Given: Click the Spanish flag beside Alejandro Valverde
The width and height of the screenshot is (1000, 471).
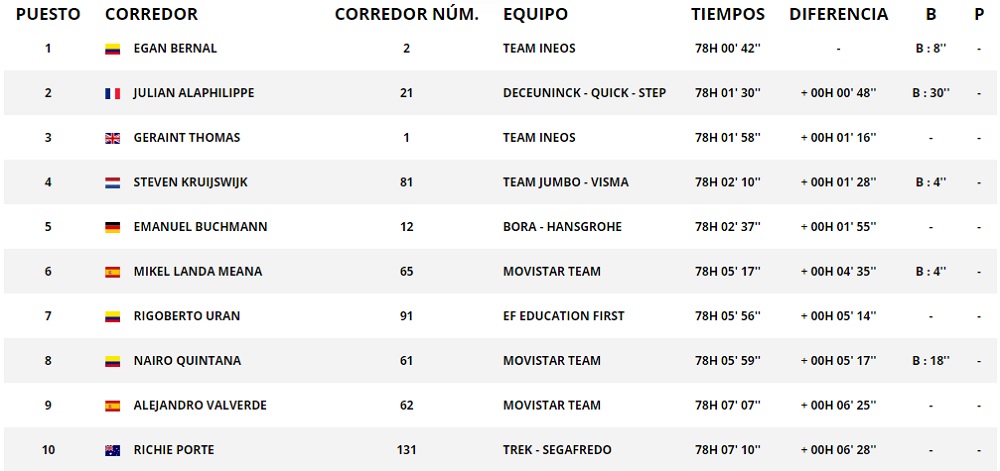Looking at the screenshot, I should [x=113, y=406].
